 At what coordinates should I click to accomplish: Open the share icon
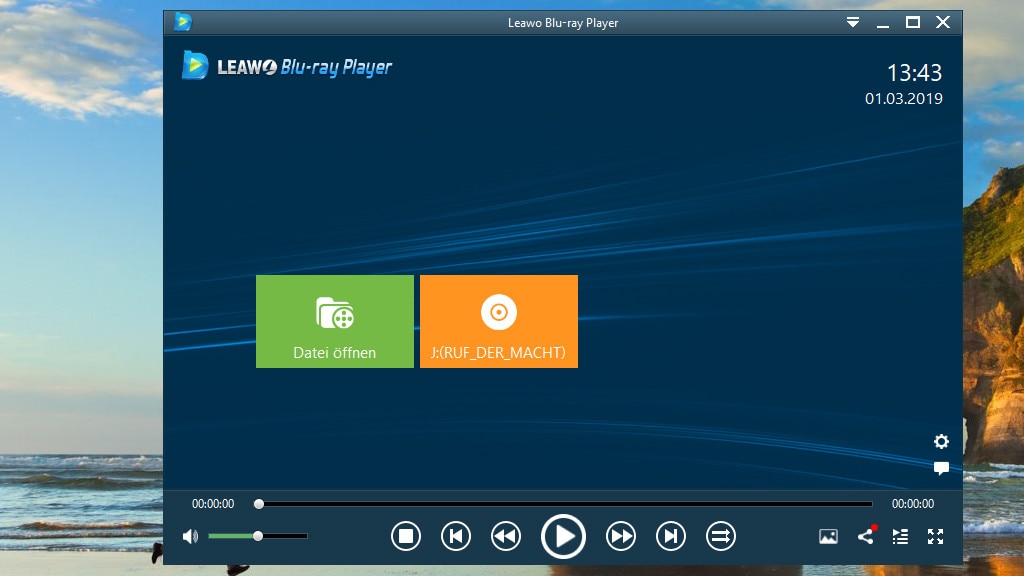coord(866,537)
